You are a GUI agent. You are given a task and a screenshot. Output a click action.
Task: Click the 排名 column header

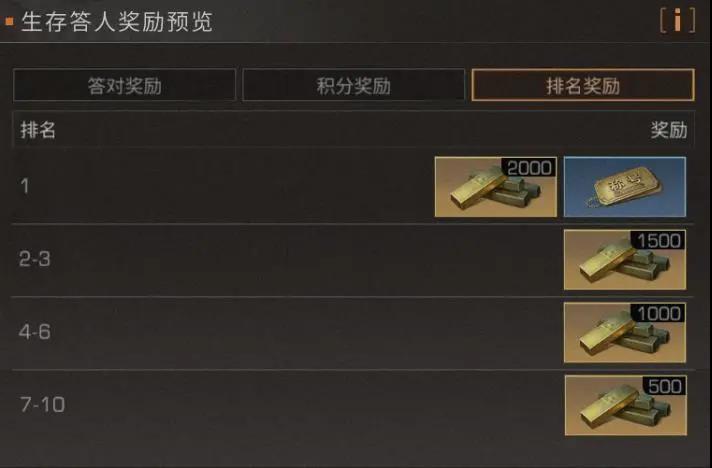pos(38,130)
